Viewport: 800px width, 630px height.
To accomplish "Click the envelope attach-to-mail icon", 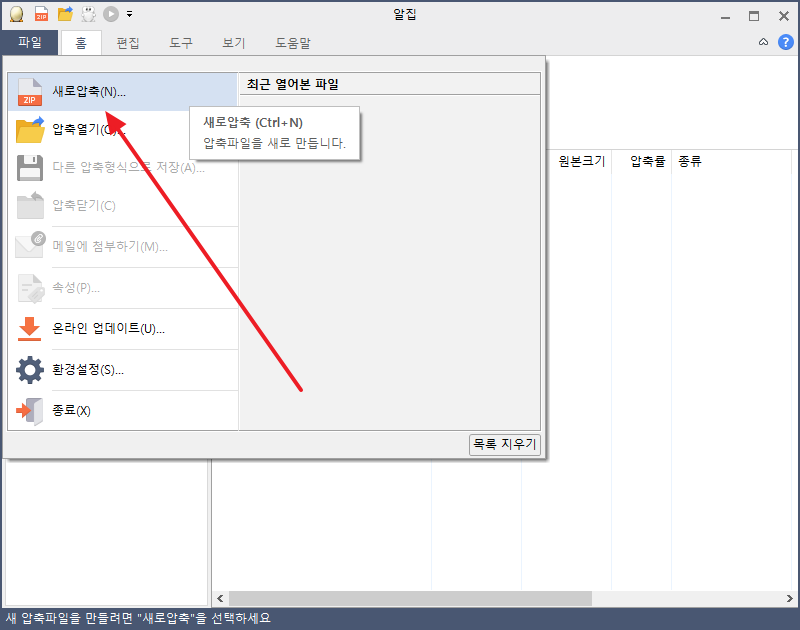I will (x=30, y=245).
